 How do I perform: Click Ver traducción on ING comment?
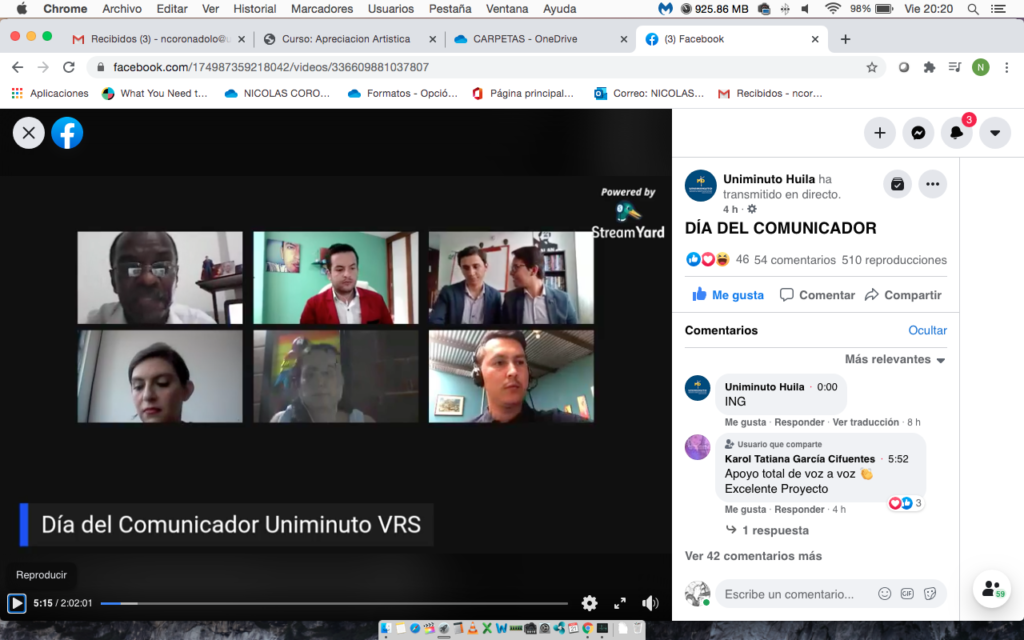point(865,422)
